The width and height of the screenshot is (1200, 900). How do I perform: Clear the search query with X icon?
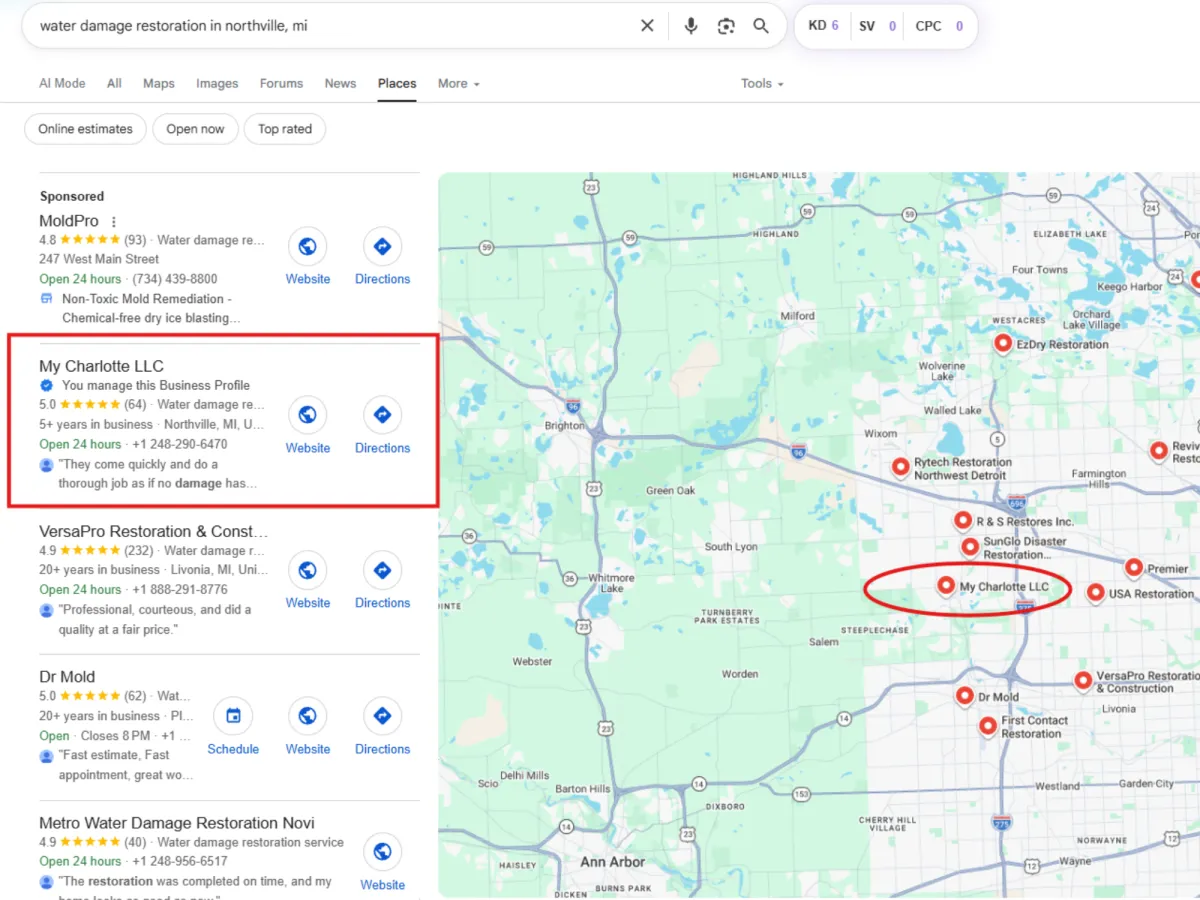[x=647, y=26]
